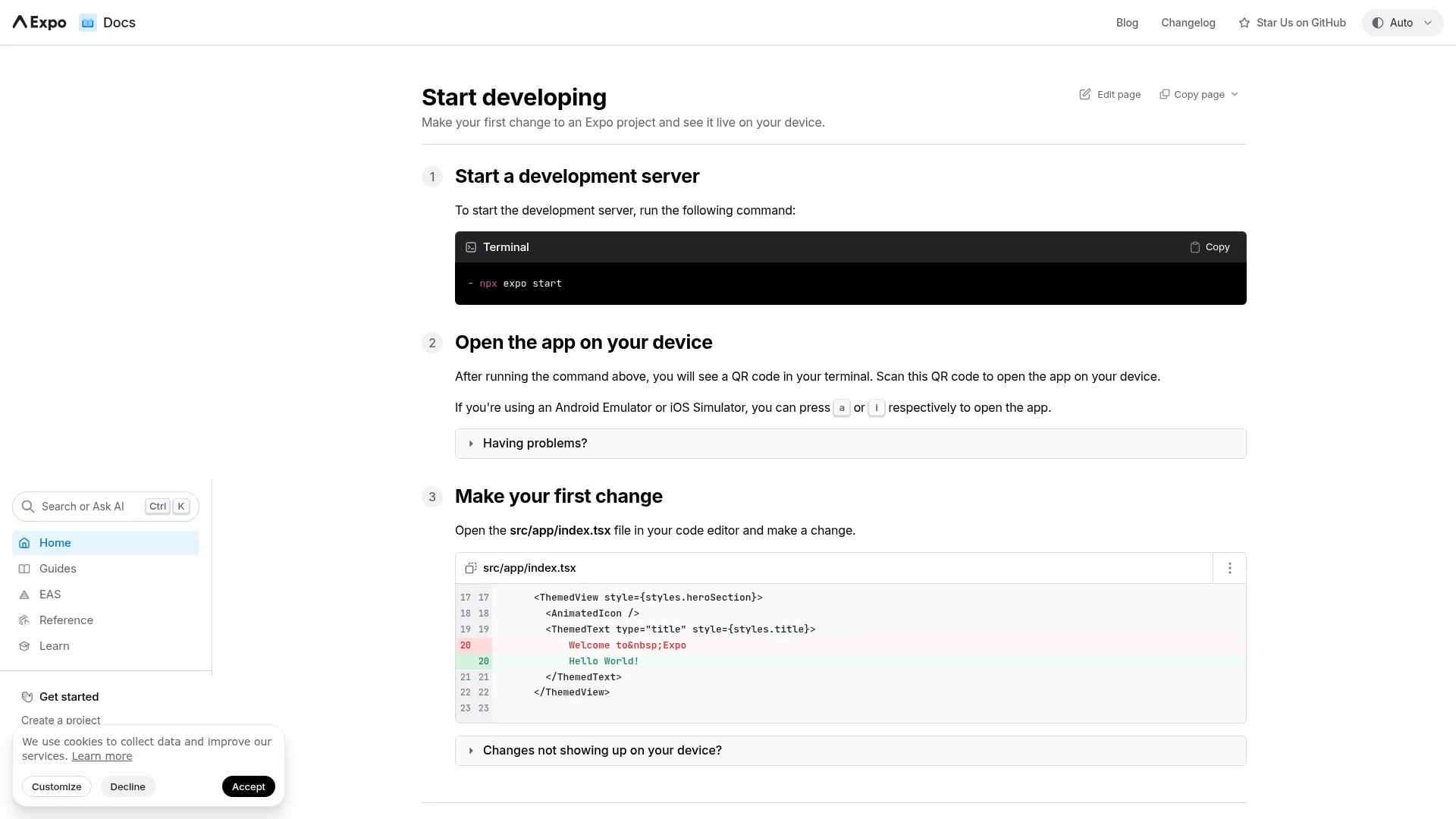Open the three-dot menu on the index.tsx block
This screenshot has height=819, width=1456.
click(1228, 567)
